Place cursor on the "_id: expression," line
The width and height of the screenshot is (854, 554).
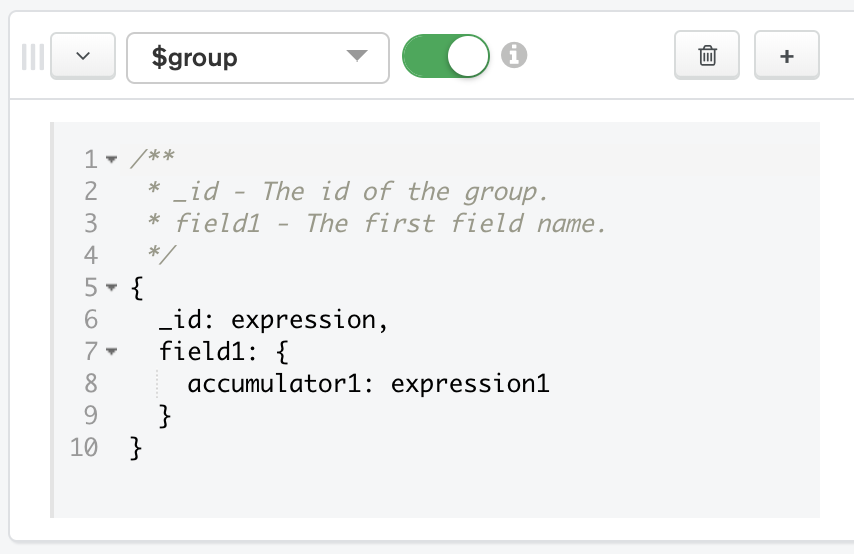point(272,320)
